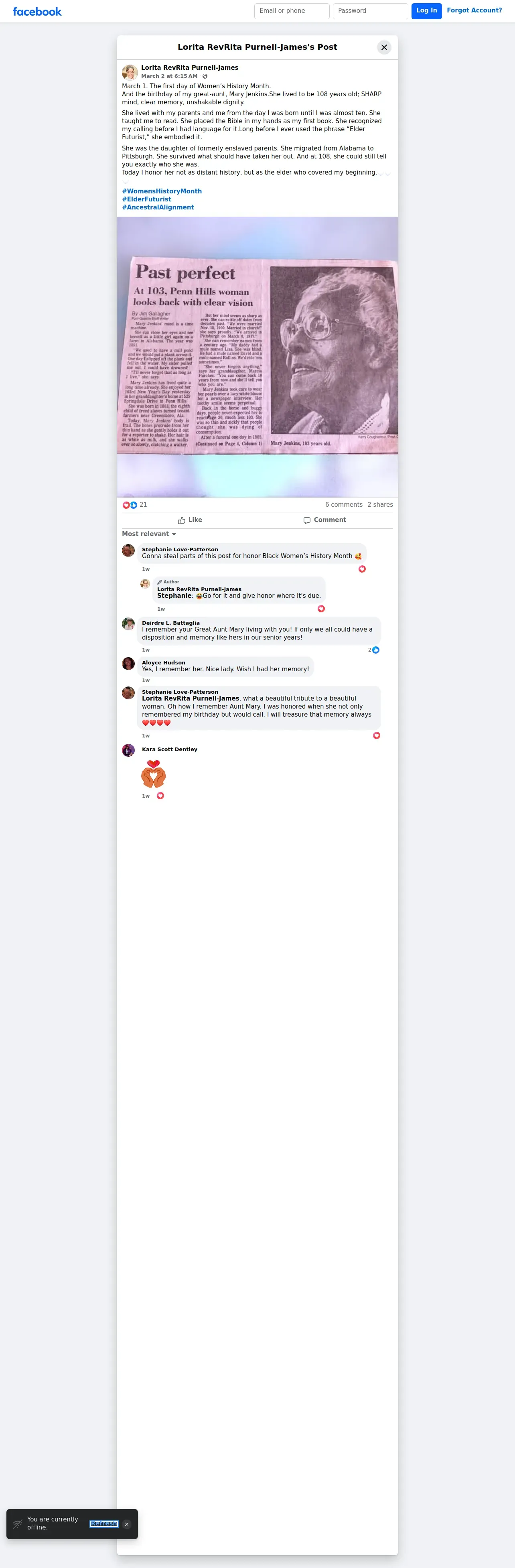Click the like reaction on Deirdre's comment
515x1568 pixels.
(375, 650)
